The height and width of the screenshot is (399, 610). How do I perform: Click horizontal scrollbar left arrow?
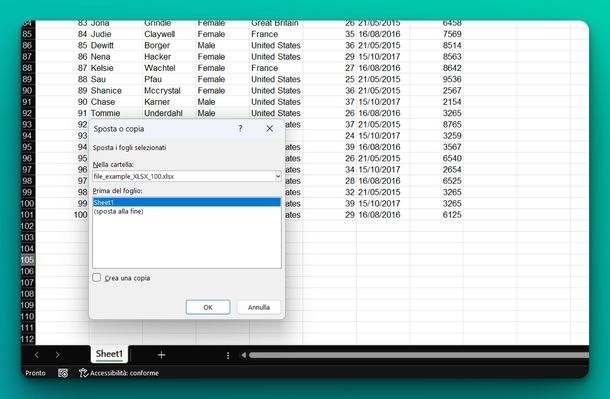pyautogui.click(x=244, y=355)
